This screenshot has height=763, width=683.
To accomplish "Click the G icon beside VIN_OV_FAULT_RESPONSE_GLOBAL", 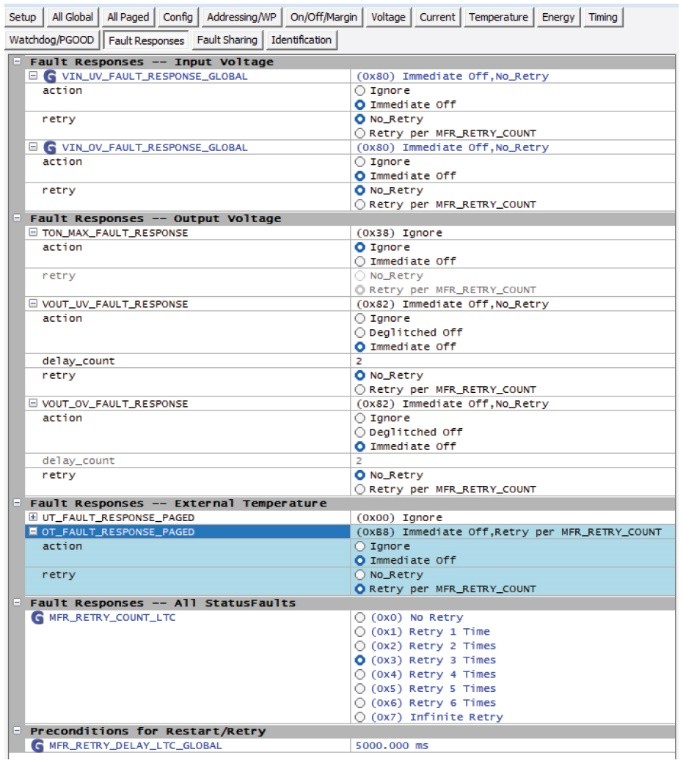I will click(51, 147).
